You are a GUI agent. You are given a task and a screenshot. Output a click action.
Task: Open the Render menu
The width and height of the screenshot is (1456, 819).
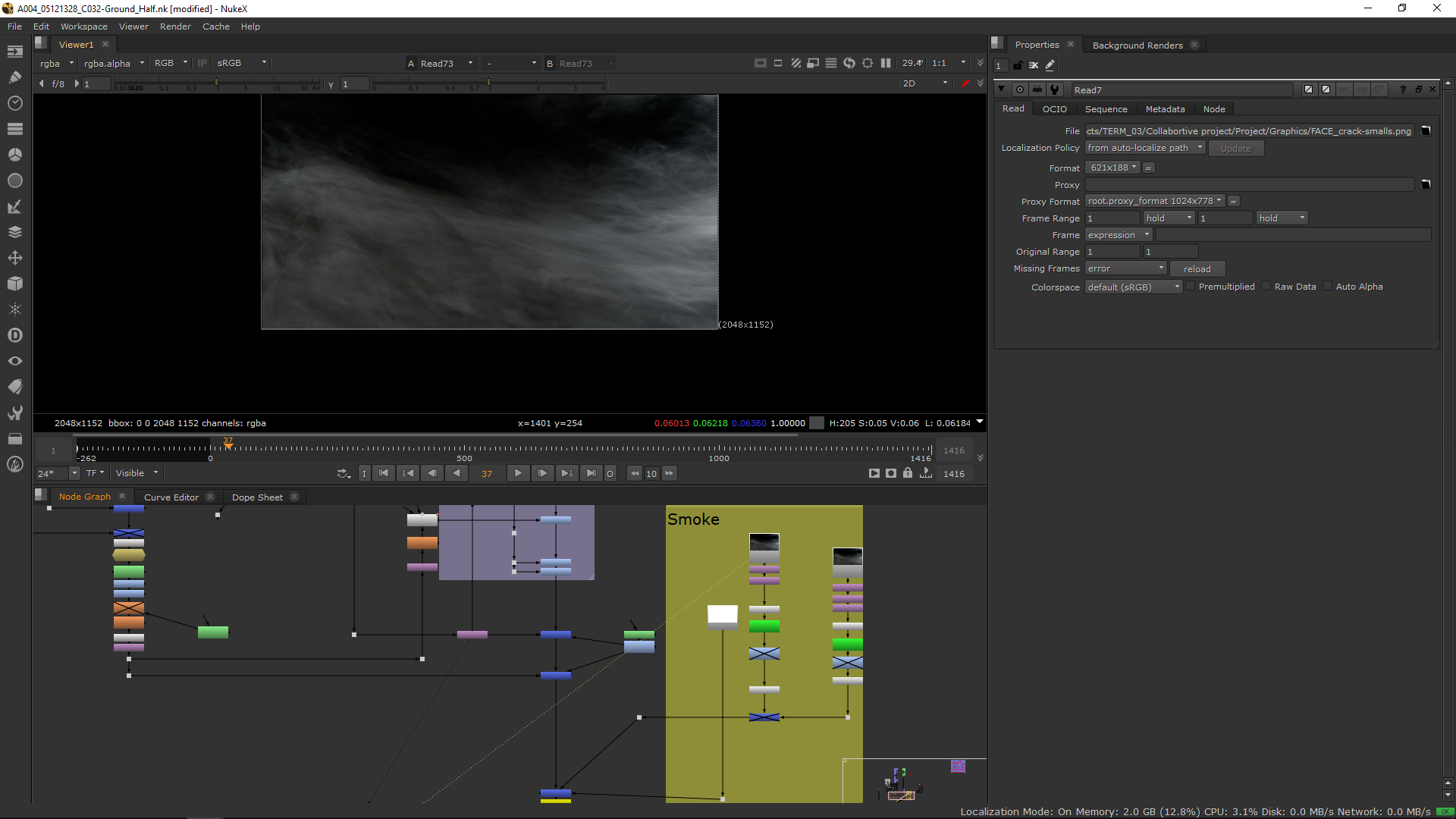[175, 27]
